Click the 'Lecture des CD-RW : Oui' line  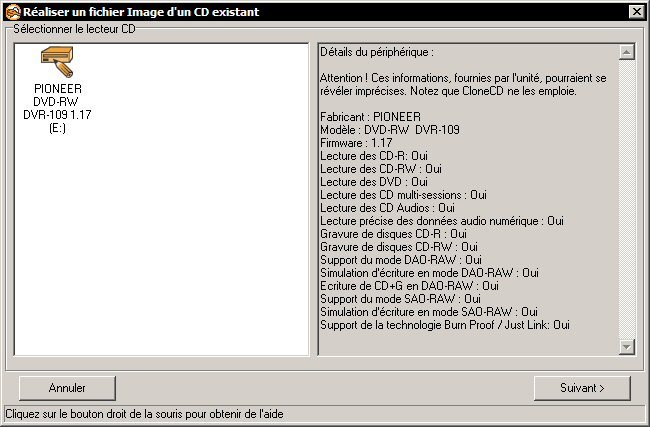coord(381,169)
